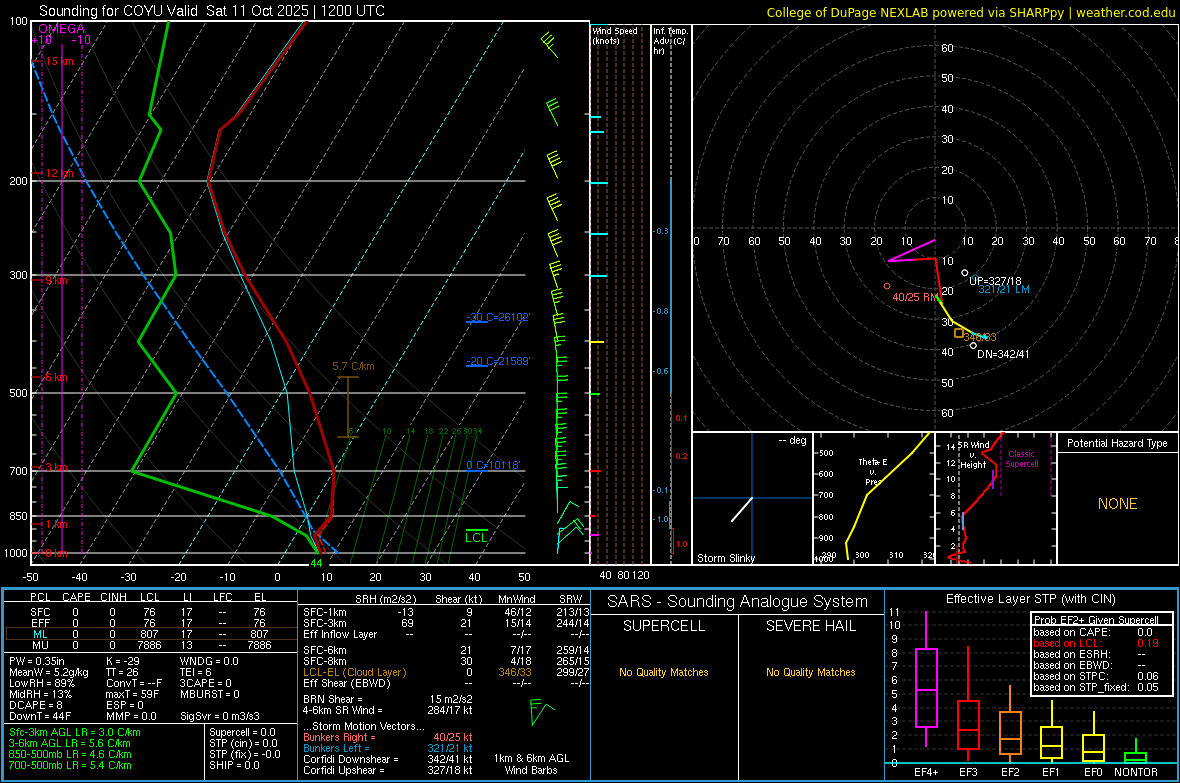Click the green 44 surface dewpoint value
1180x783 pixels.
point(316,563)
